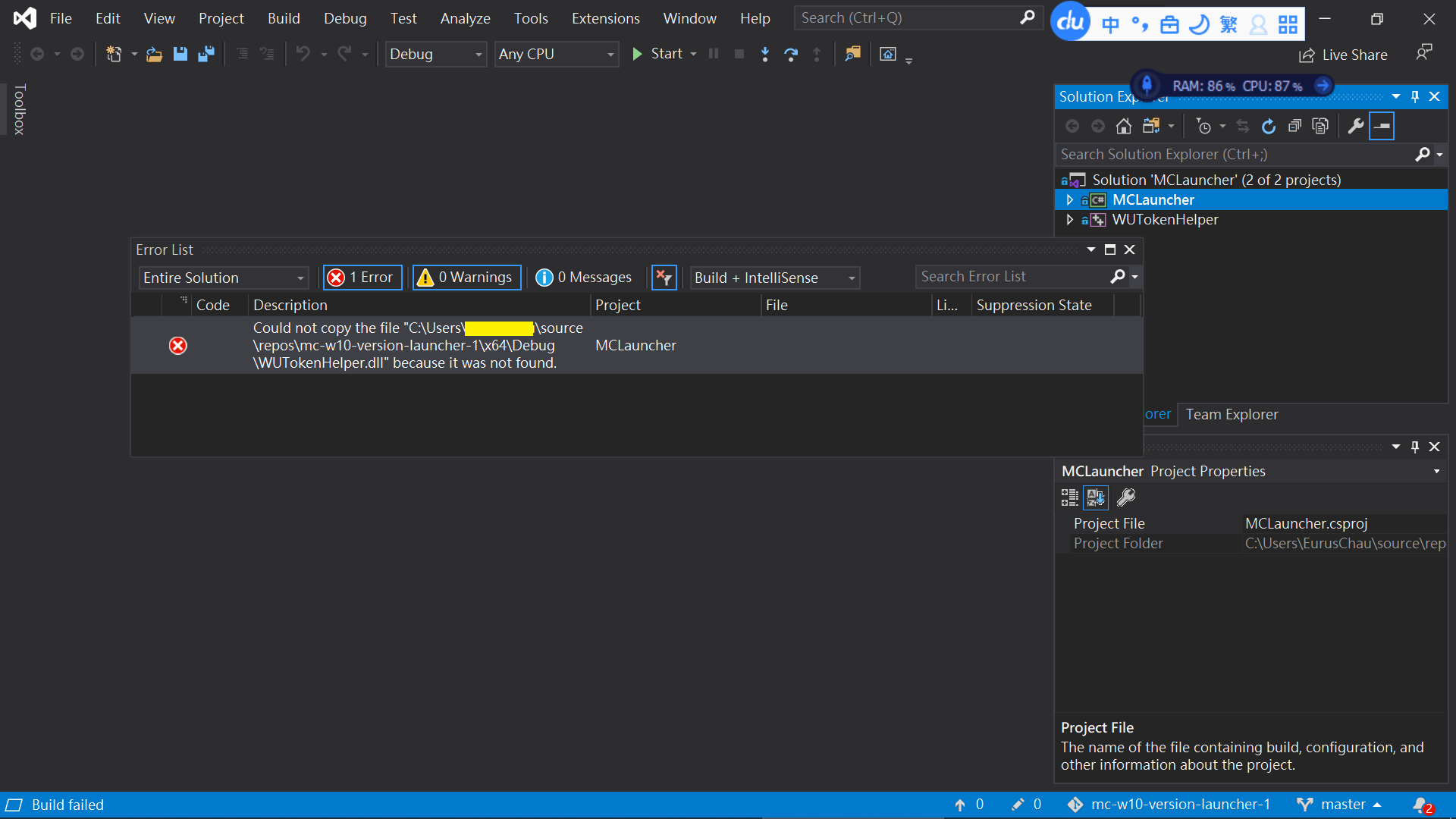Select the Save All icon
Image resolution: width=1456 pixels, height=819 pixels.
click(206, 54)
